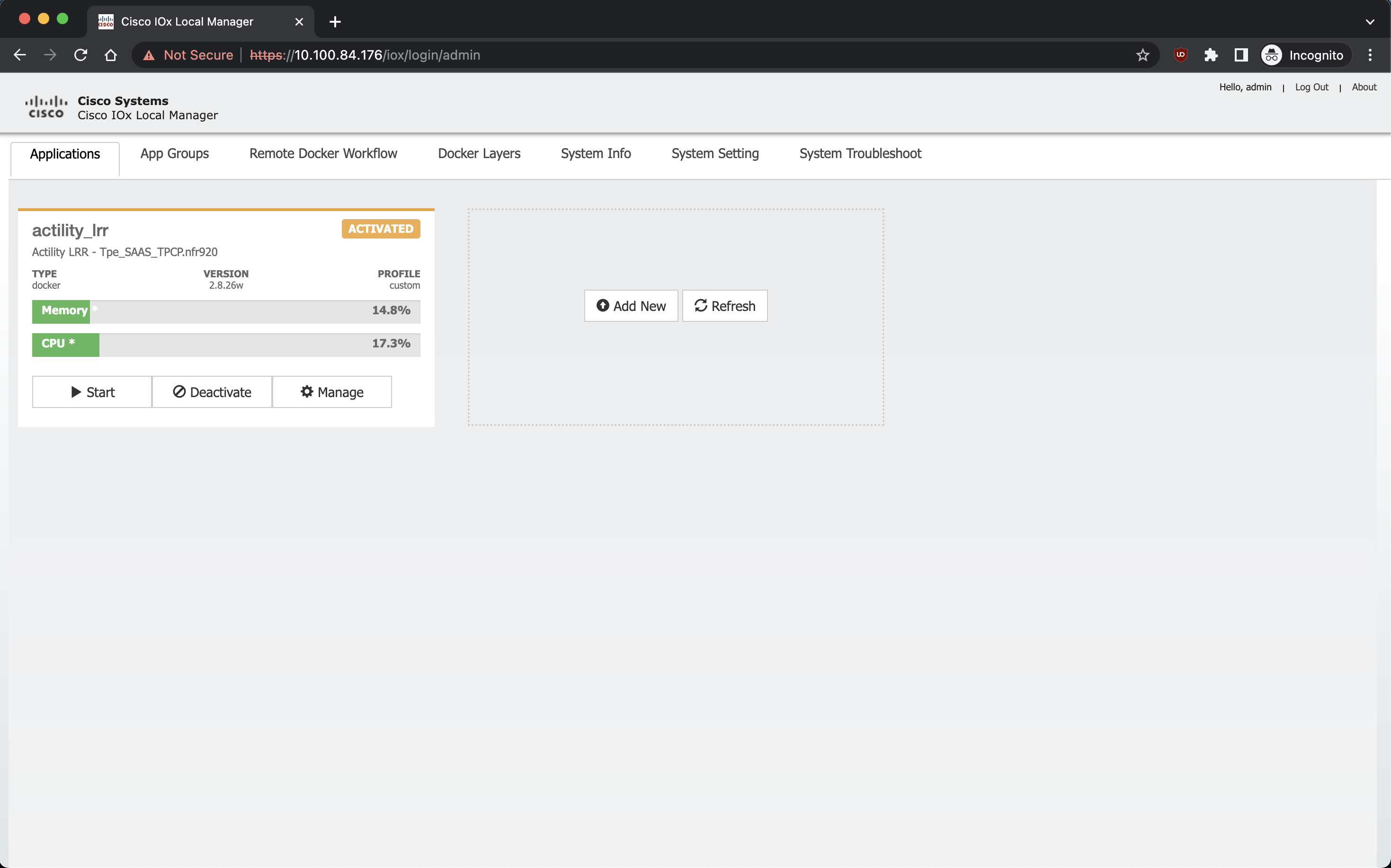Switch to System Info tab
Image resolution: width=1391 pixels, height=868 pixels.
tap(596, 153)
